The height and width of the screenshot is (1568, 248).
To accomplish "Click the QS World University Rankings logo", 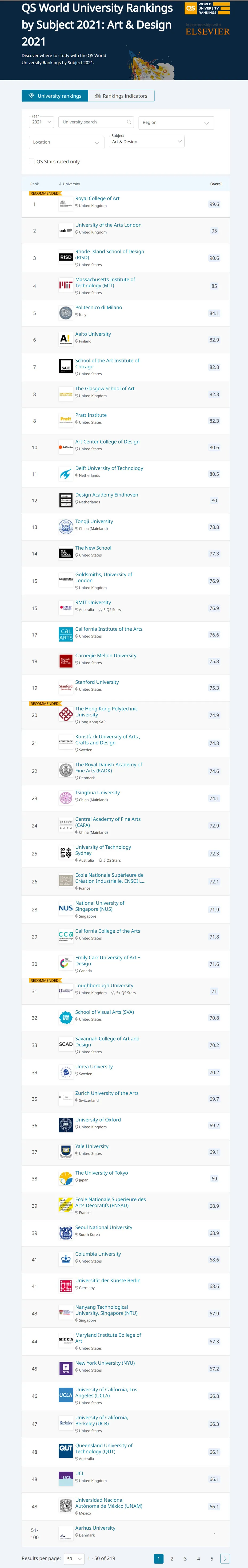I will [207, 9].
